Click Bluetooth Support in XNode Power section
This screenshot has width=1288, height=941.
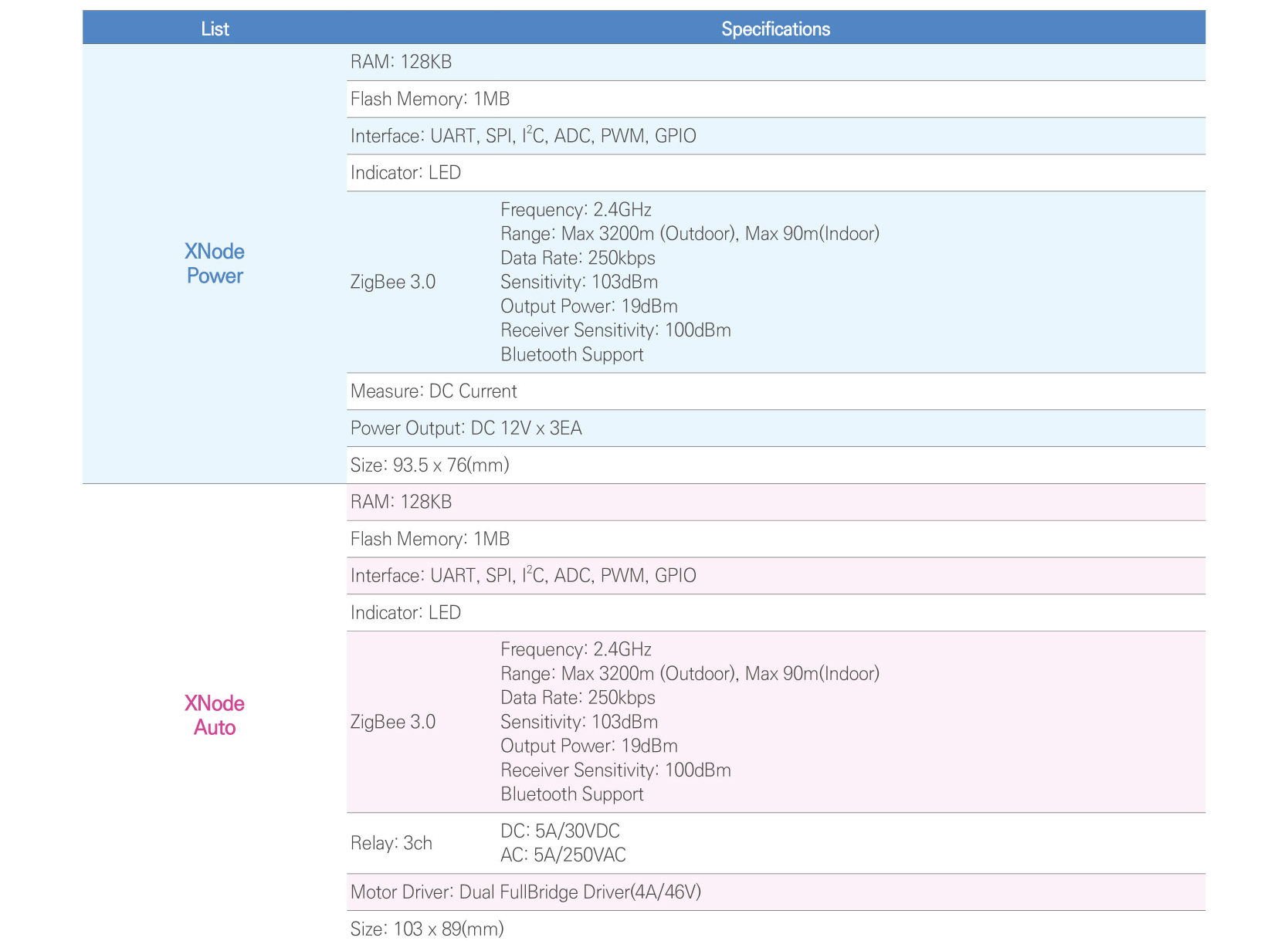tap(571, 354)
